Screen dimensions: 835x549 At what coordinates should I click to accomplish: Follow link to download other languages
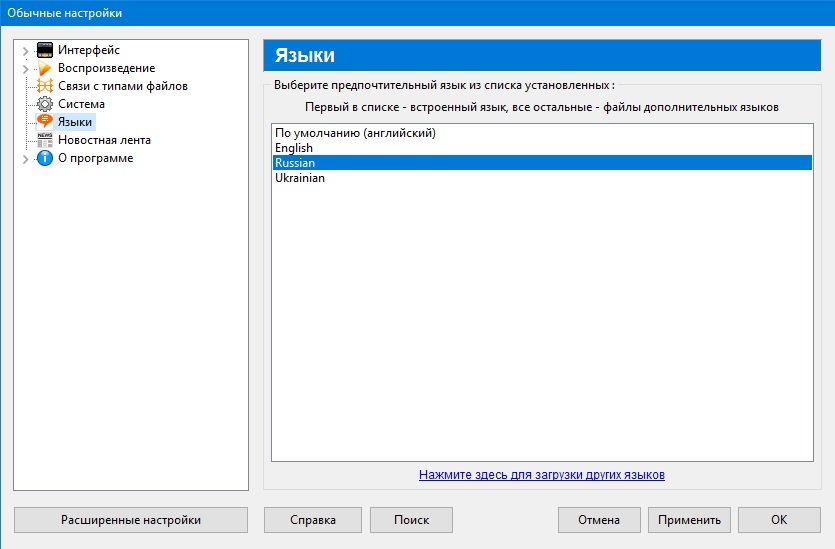coord(542,475)
